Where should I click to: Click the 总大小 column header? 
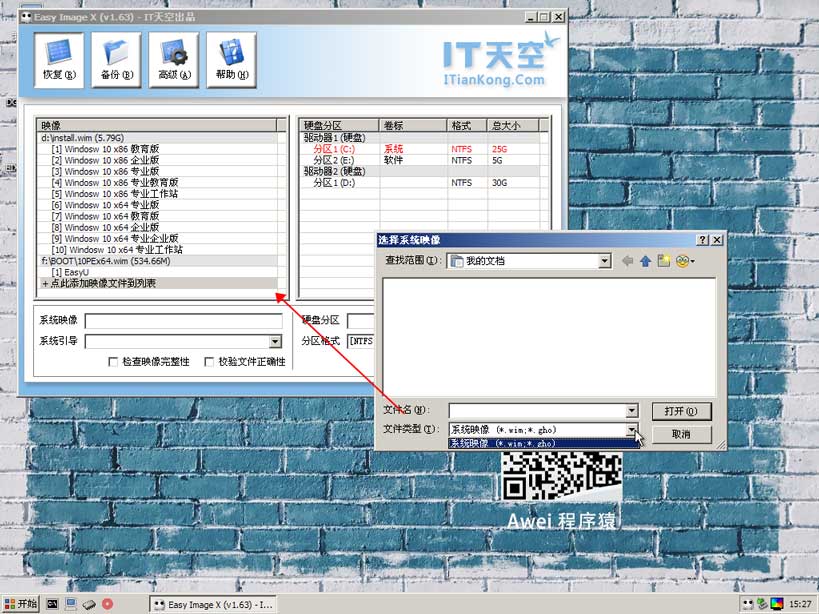[512, 125]
